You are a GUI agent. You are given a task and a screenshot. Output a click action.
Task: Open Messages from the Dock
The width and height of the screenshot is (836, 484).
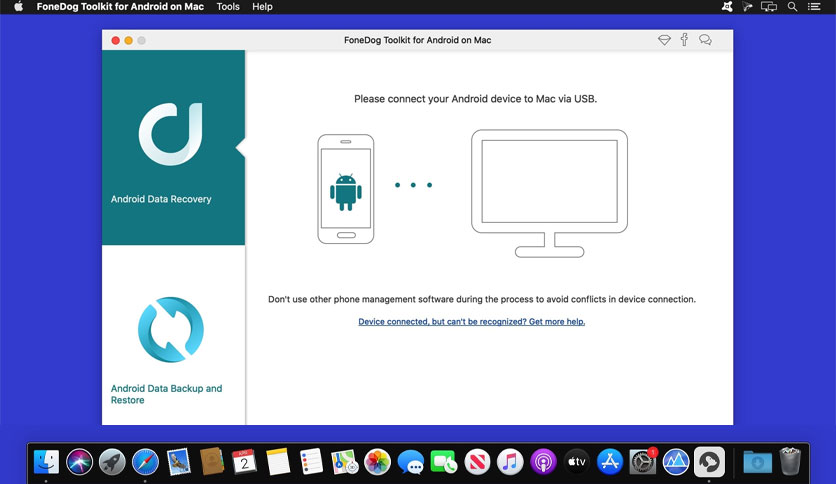coord(411,462)
